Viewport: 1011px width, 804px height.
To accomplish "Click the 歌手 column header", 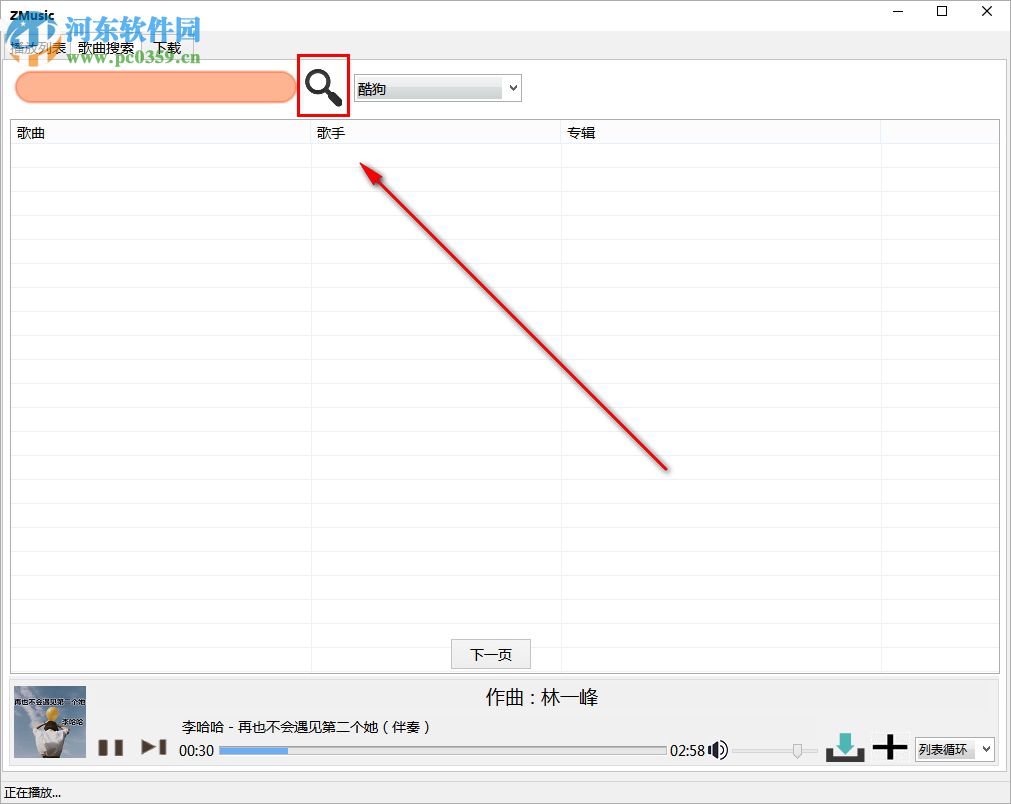I will pos(330,131).
